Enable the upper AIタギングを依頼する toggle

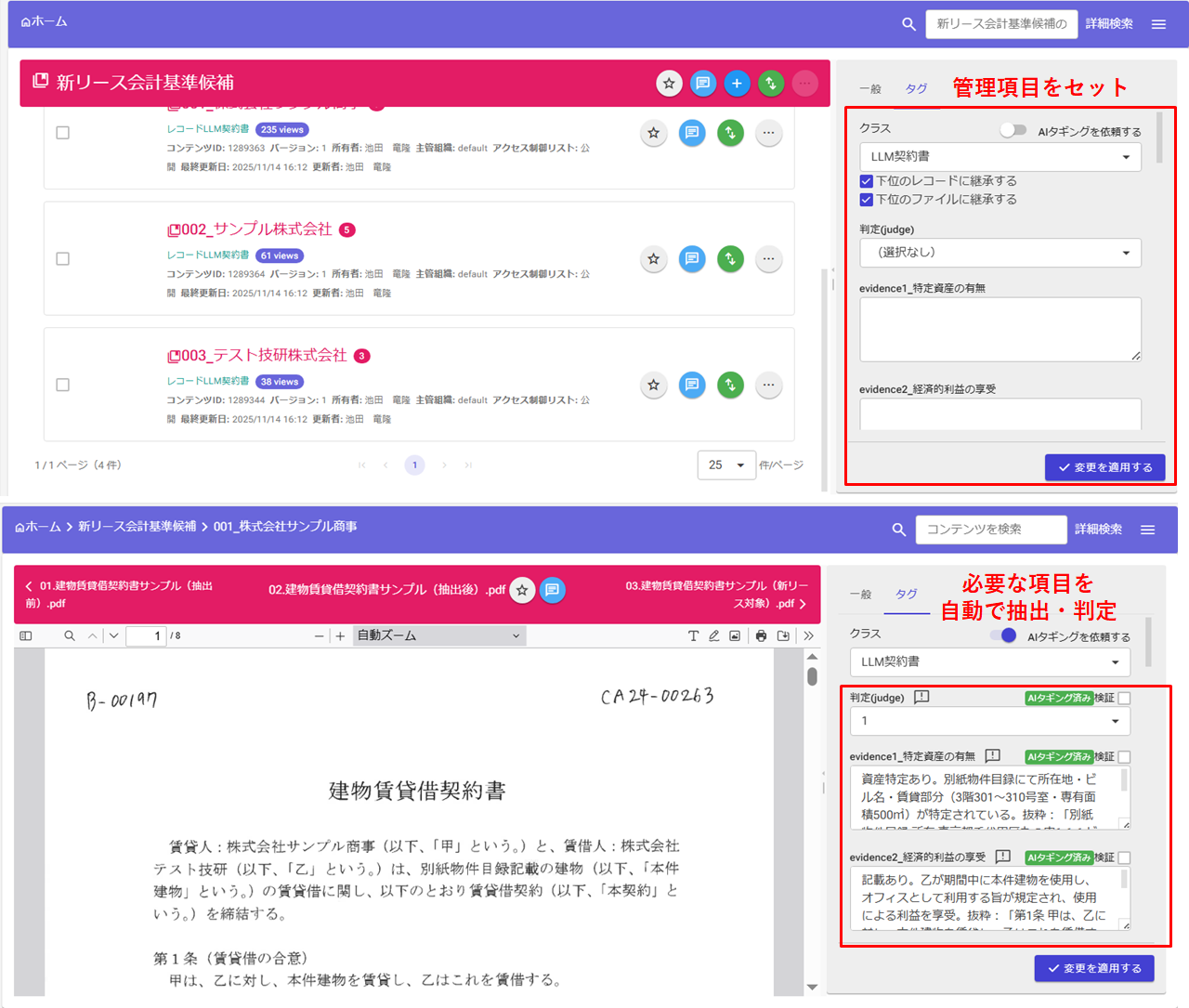(1013, 130)
